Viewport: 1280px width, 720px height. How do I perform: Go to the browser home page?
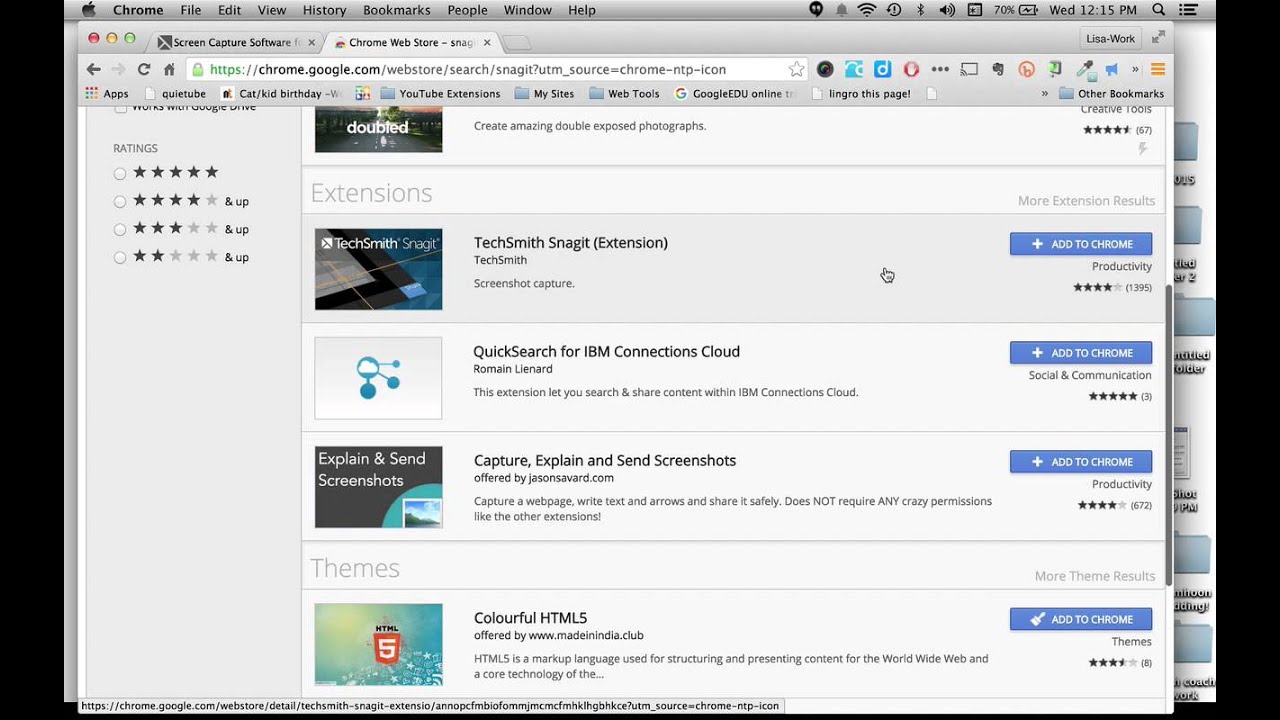coord(169,69)
